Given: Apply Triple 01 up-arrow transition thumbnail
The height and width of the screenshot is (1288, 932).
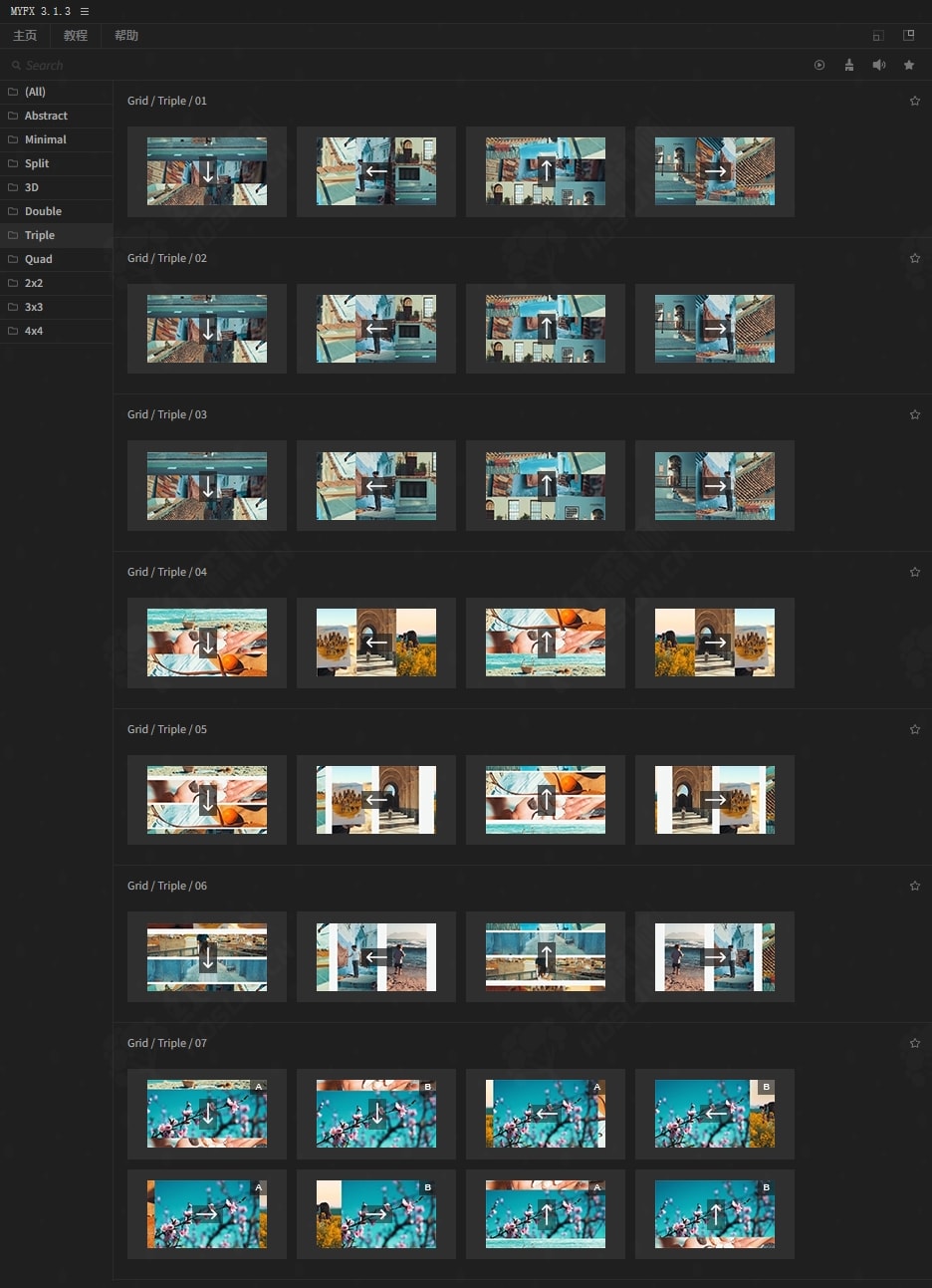Looking at the screenshot, I should click(546, 171).
